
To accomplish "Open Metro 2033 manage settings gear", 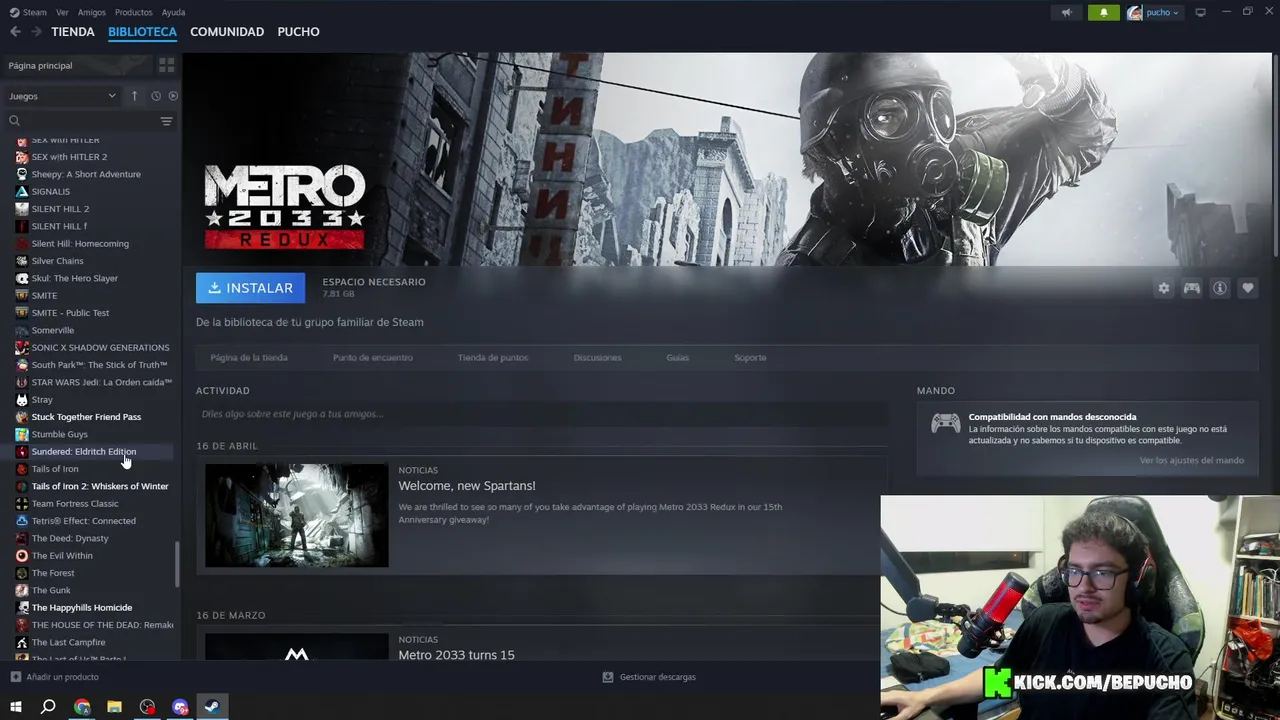I will click(x=1163, y=288).
